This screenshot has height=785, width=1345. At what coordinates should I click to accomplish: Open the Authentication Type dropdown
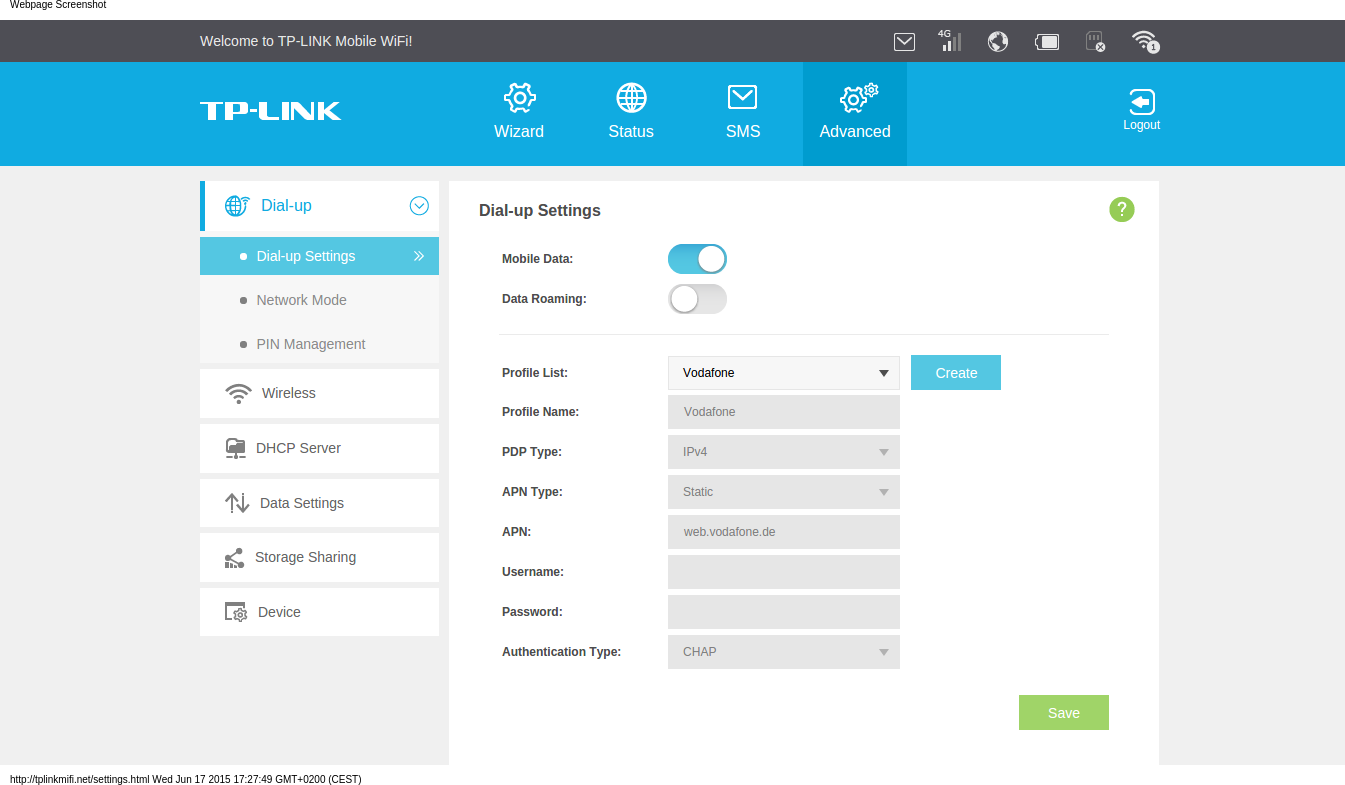tap(783, 652)
